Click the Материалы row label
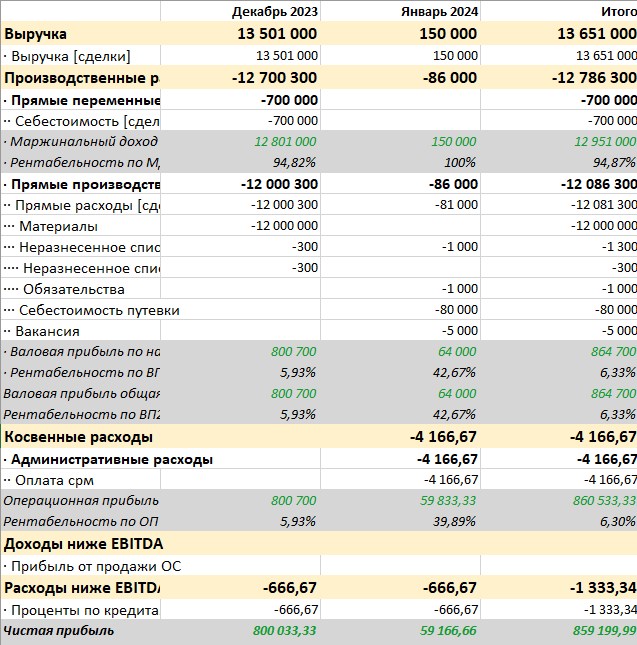This screenshot has height=645, width=637. point(59,226)
